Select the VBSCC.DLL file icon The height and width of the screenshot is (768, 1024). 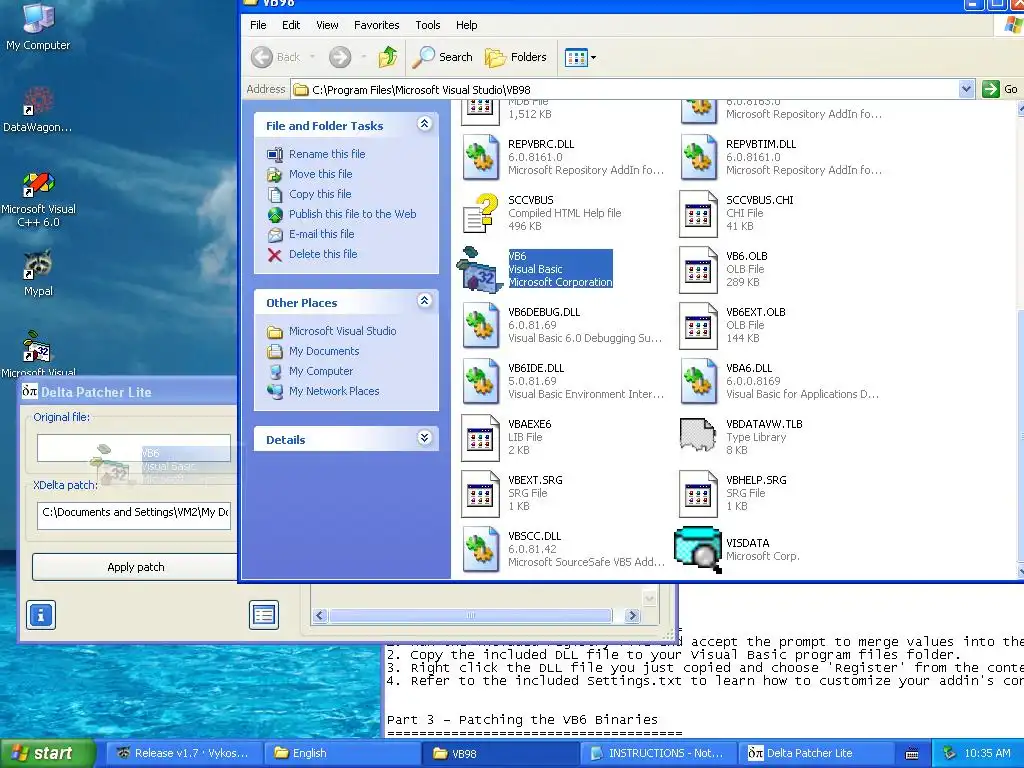[x=481, y=549]
